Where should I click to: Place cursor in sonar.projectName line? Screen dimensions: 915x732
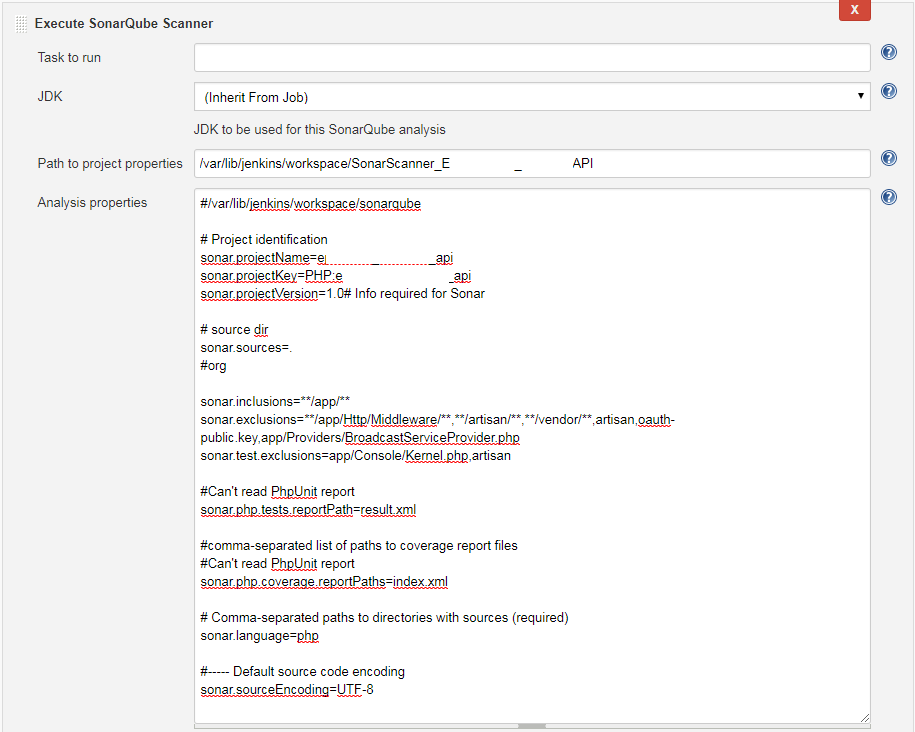point(326,257)
